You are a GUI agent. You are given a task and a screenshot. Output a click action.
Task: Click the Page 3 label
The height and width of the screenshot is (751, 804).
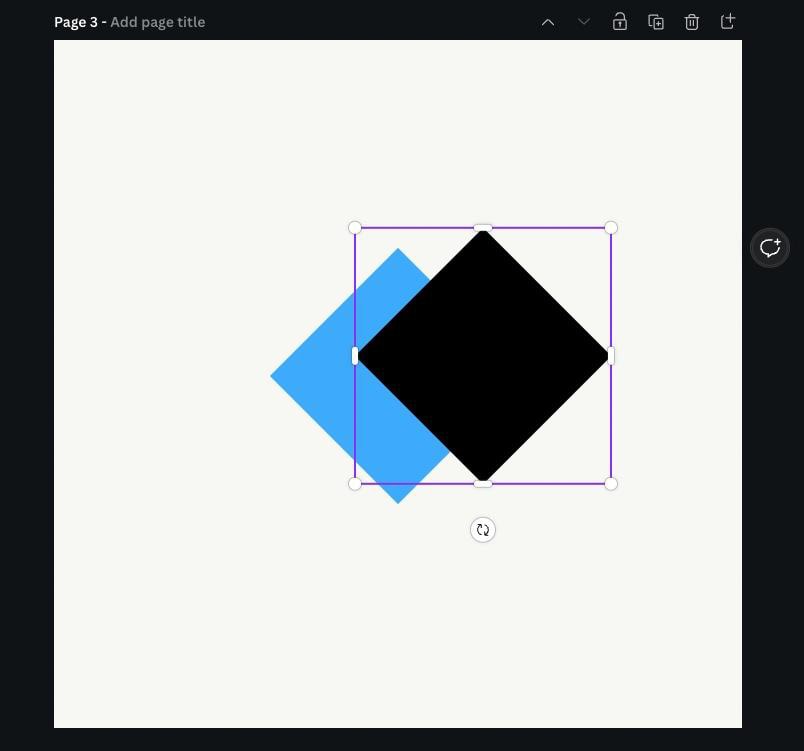(76, 22)
